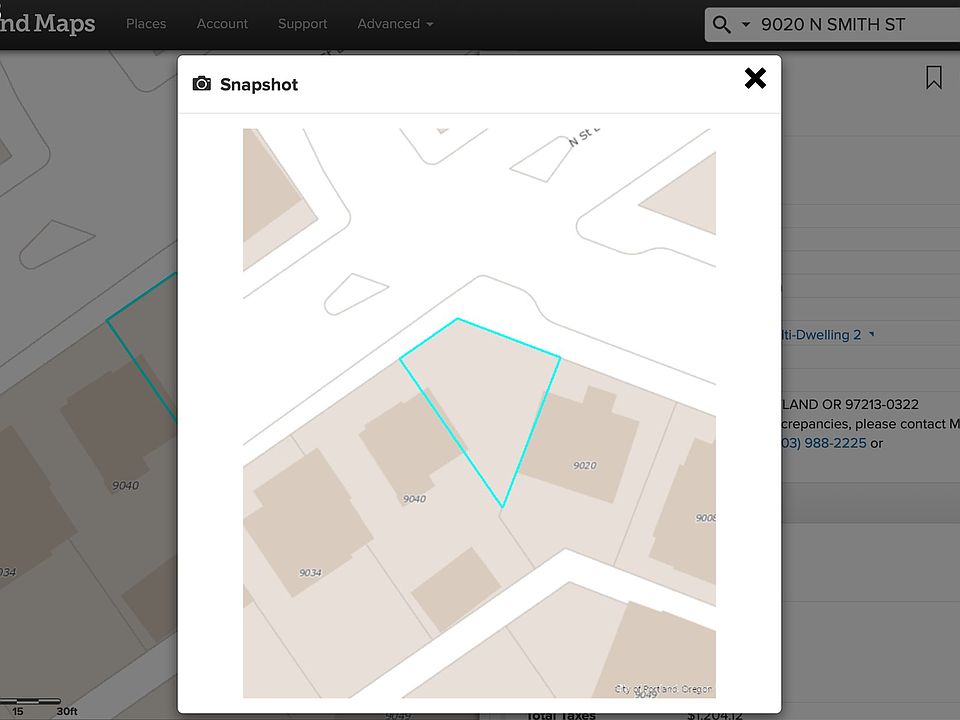960x720 pixels.
Task: Open the search type dropdown caret
Action: pos(746,24)
